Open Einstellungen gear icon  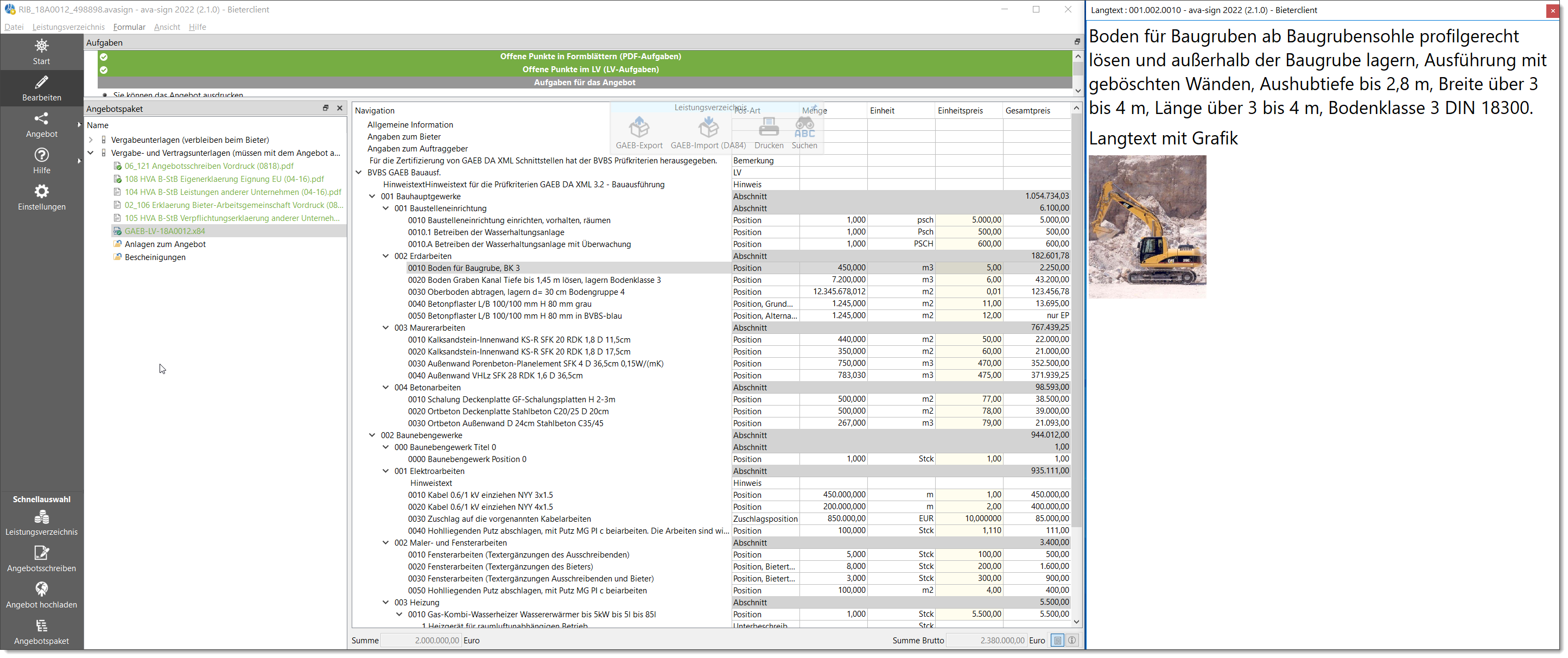(41, 191)
